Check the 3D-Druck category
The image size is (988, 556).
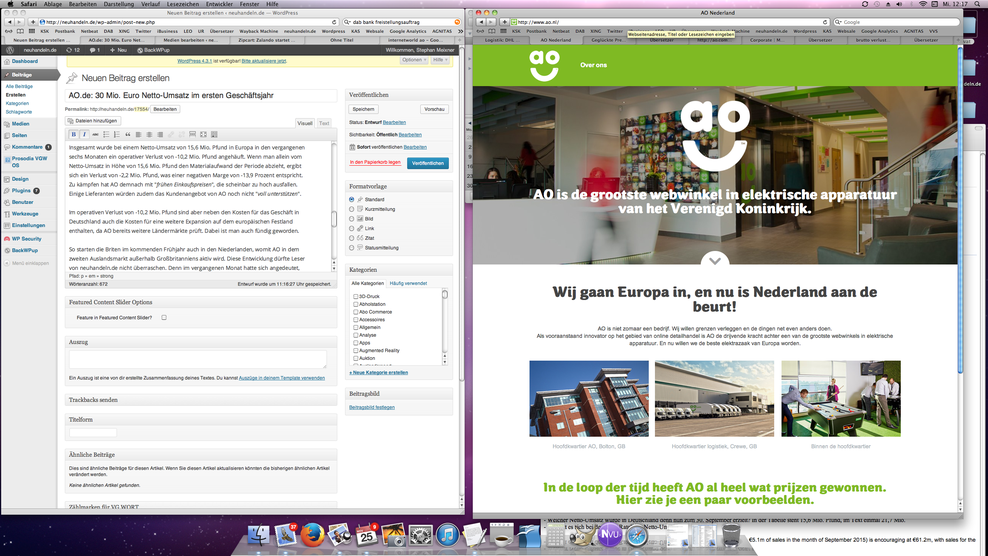click(x=355, y=296)
